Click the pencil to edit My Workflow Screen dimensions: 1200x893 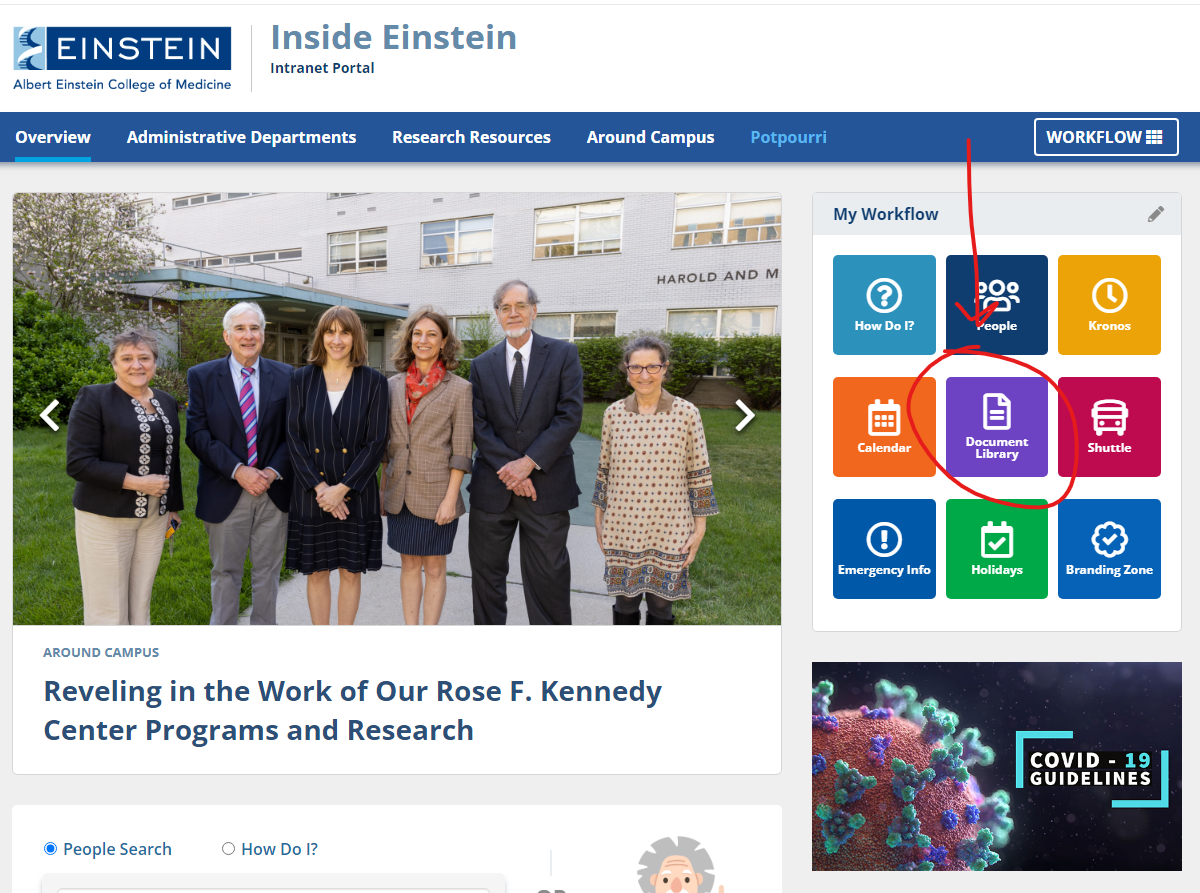click(1157, 213)
